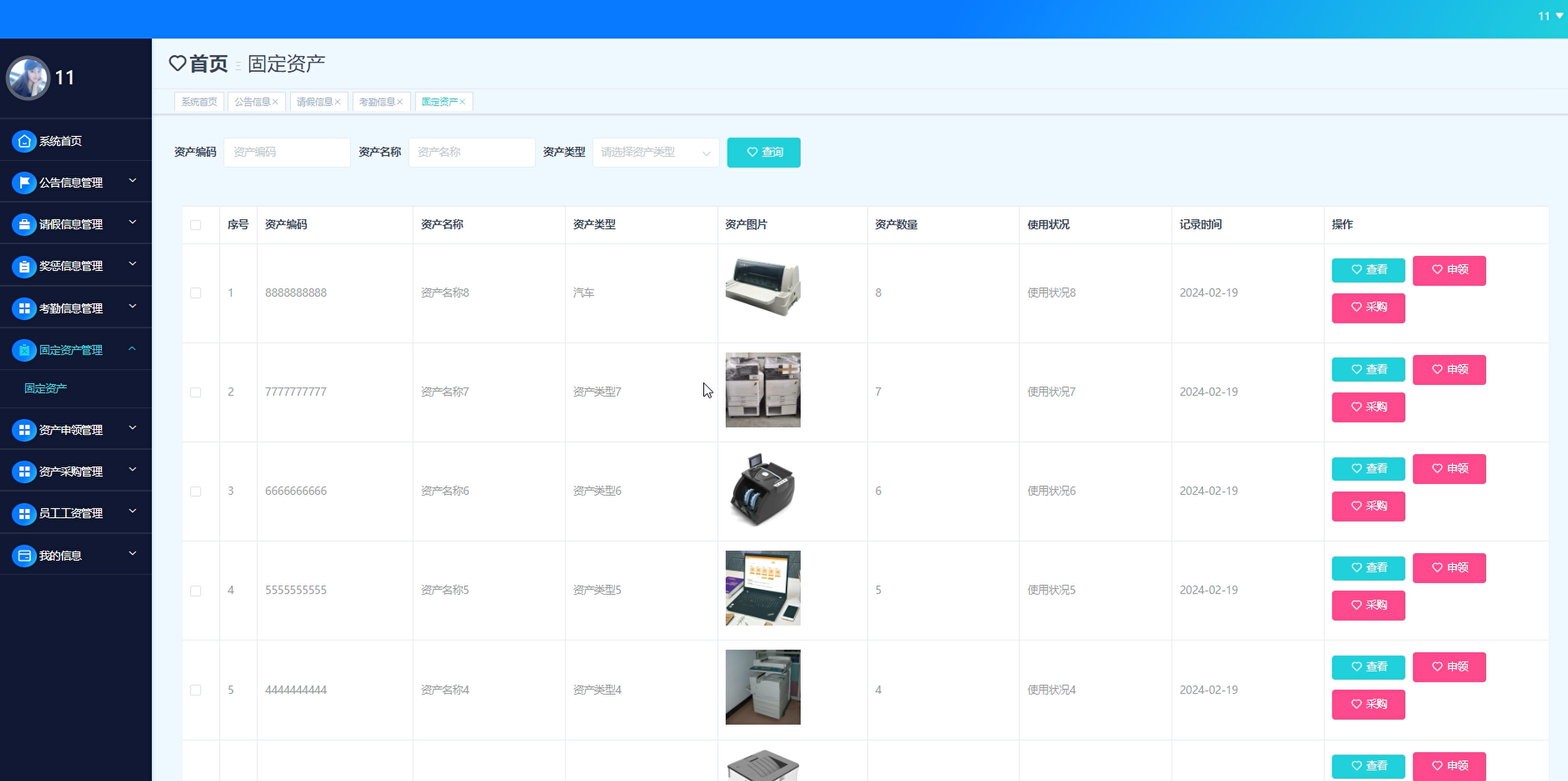Image resolution: width=1568 pixels, height=781 pixels.
Task: Click the grid icon for 员工工资管理
Action: [x=25, y=514]
